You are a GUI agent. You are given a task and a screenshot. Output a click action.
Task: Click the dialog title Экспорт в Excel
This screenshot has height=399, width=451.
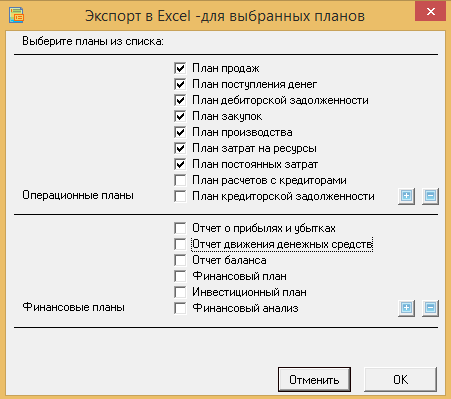pos(225,16)
